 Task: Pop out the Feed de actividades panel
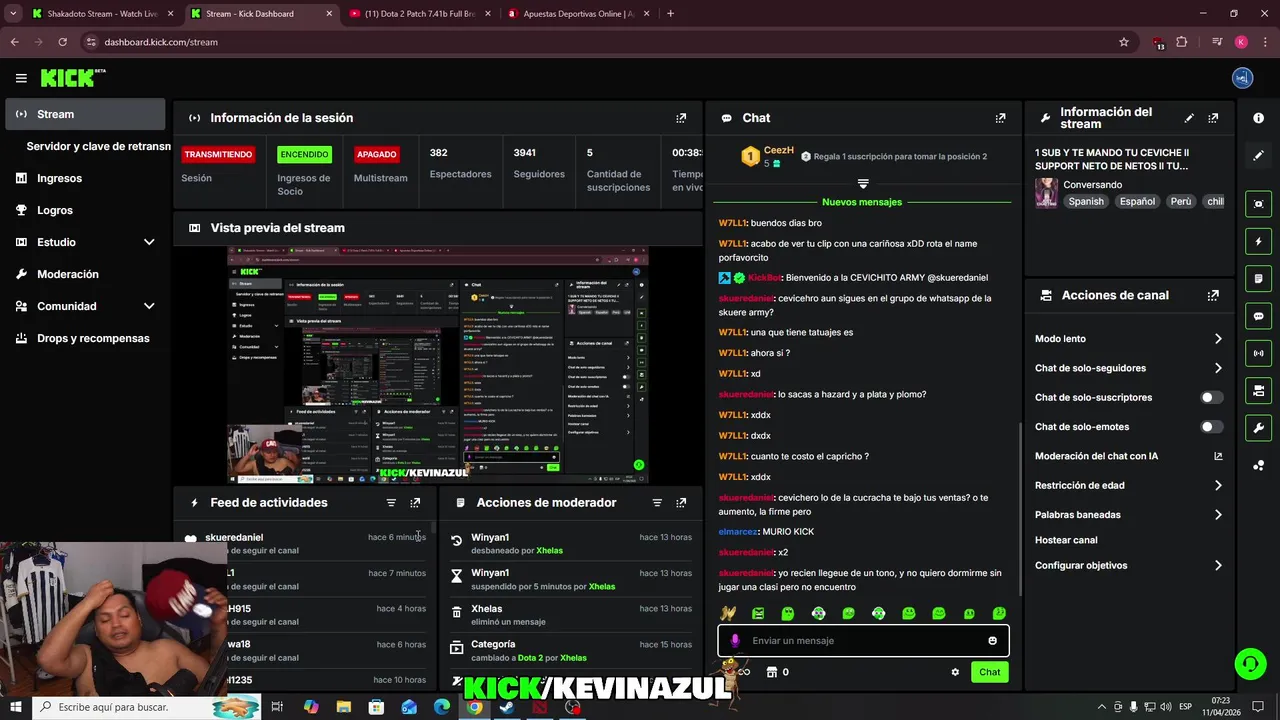415,503
